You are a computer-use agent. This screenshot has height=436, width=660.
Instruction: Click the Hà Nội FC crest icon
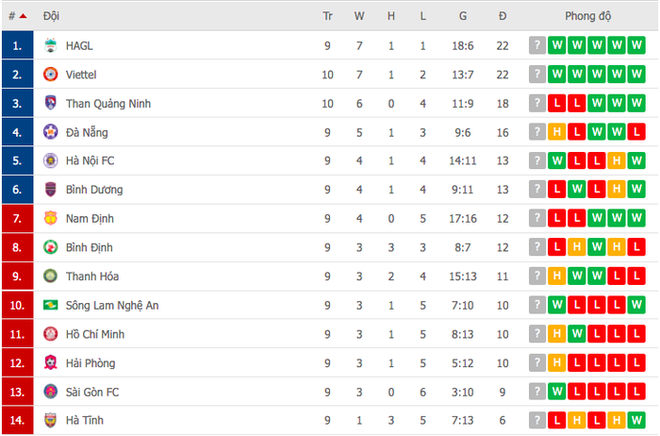coord(51,161)
